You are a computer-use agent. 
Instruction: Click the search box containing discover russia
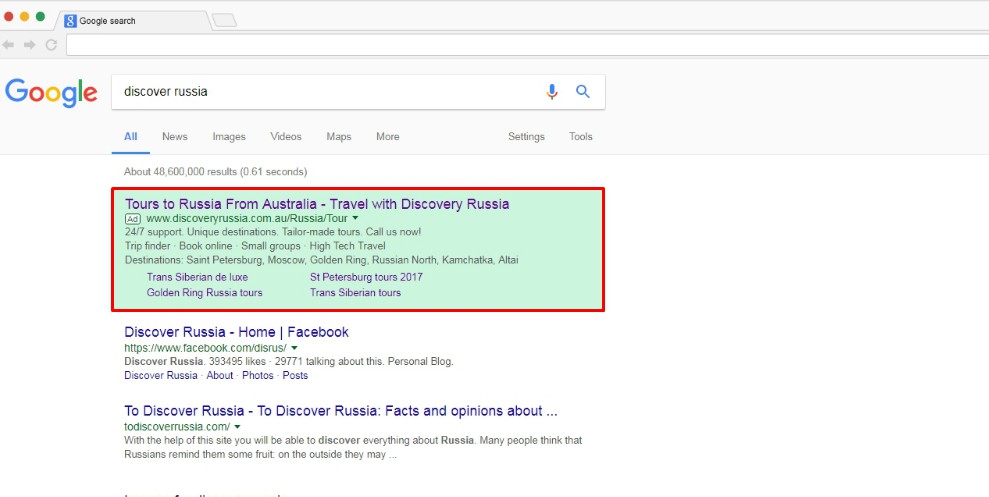328,92
